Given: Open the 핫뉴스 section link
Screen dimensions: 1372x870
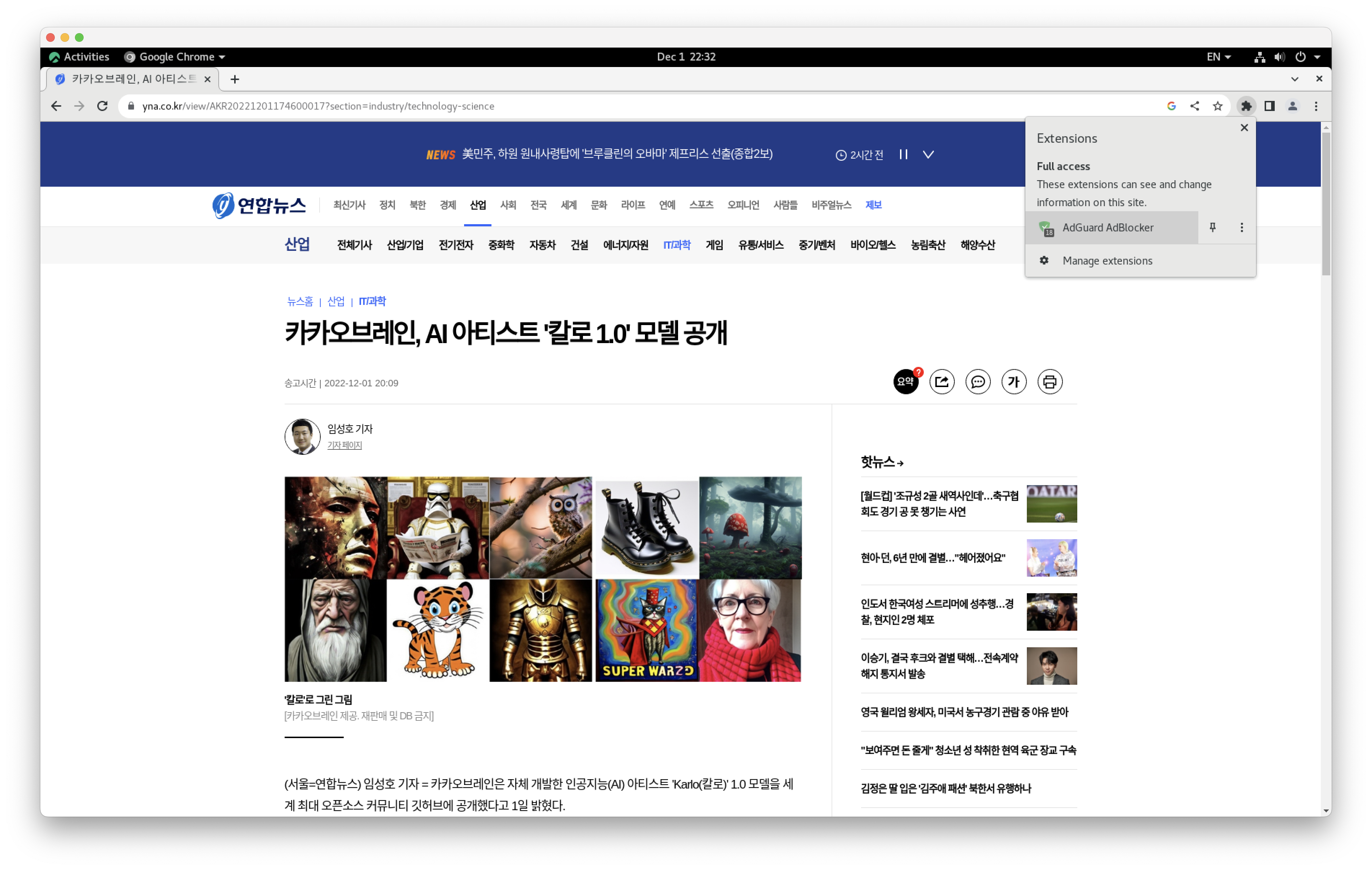Looking at the screenshot, I should point(882,462).
